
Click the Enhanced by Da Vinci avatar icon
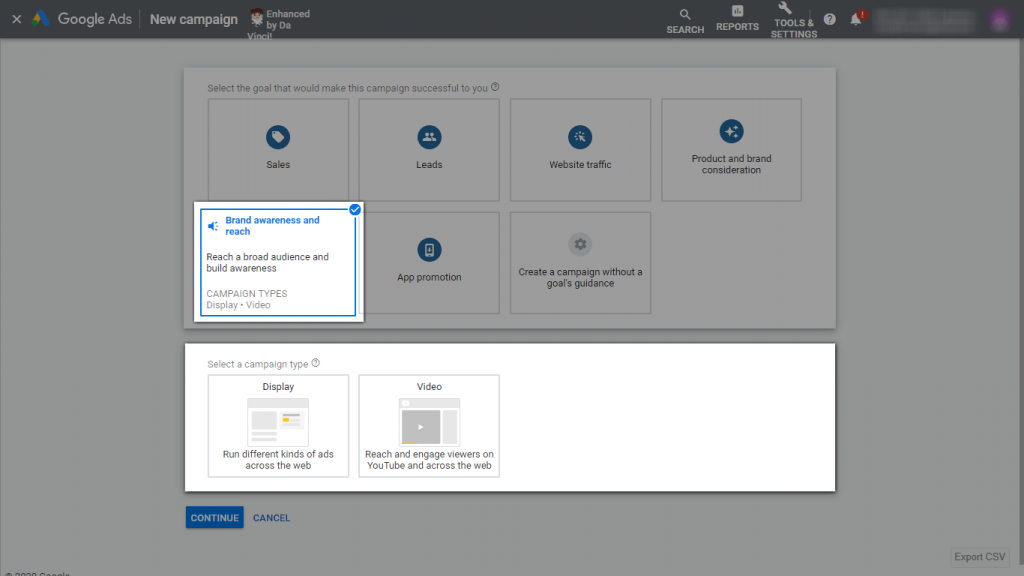click(x=257, y=18)
